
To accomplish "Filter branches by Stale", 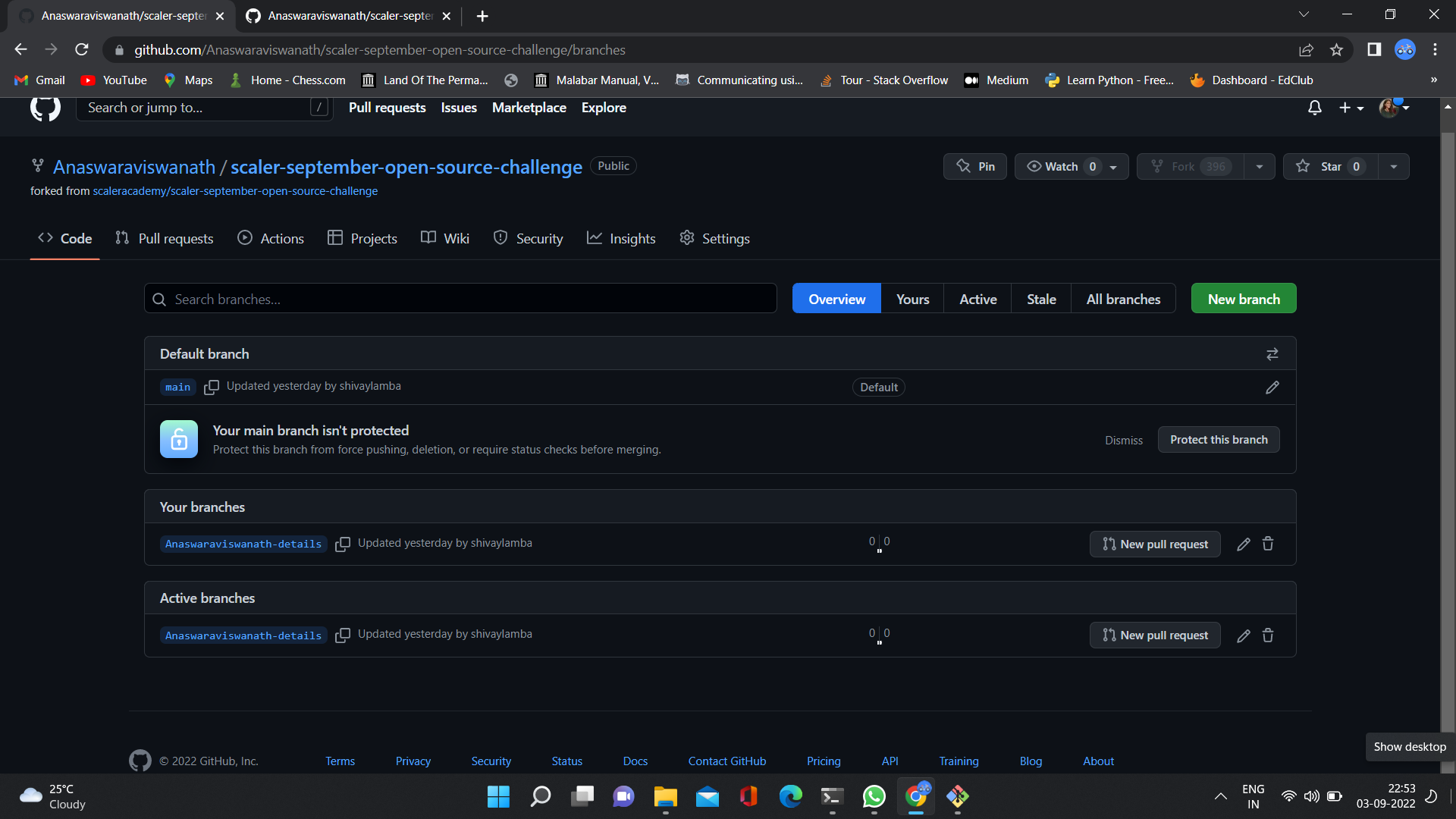I will 1040,299.
